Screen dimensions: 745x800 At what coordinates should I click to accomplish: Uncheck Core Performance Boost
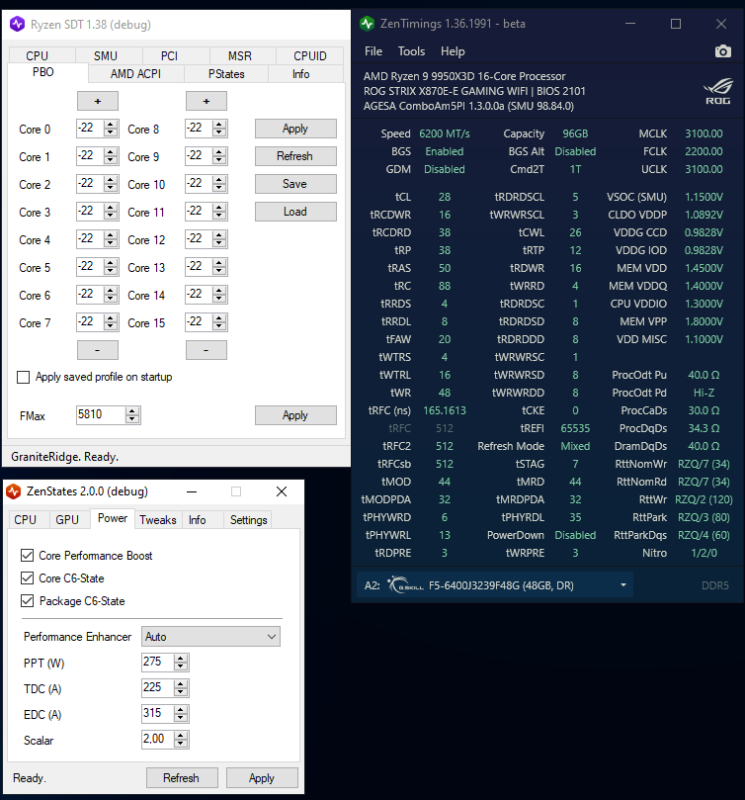(28, 555)
